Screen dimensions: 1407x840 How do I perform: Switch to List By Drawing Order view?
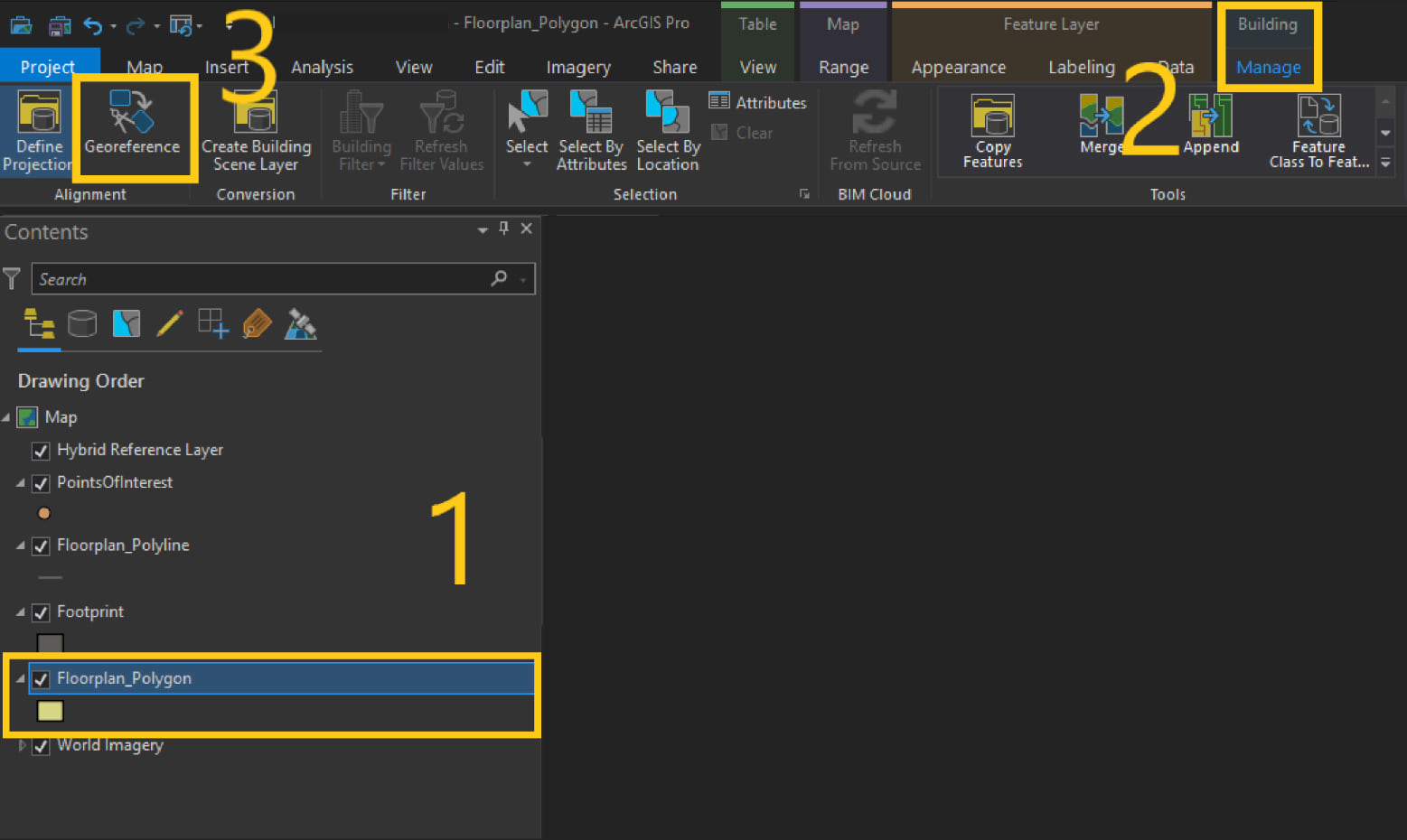click(39, 323)
